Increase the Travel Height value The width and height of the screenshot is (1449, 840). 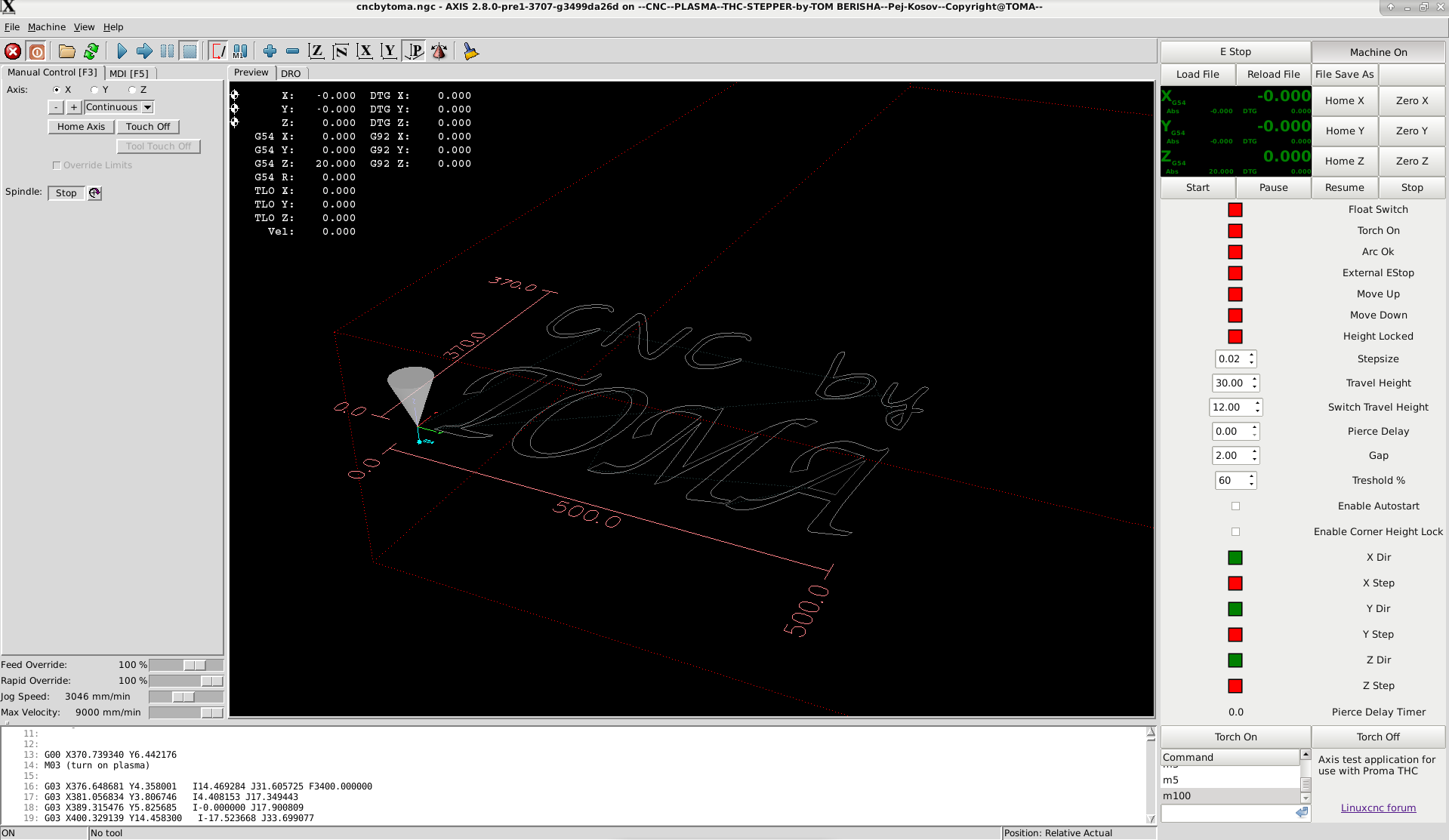pyautogui.click(x=1254, y=380)
